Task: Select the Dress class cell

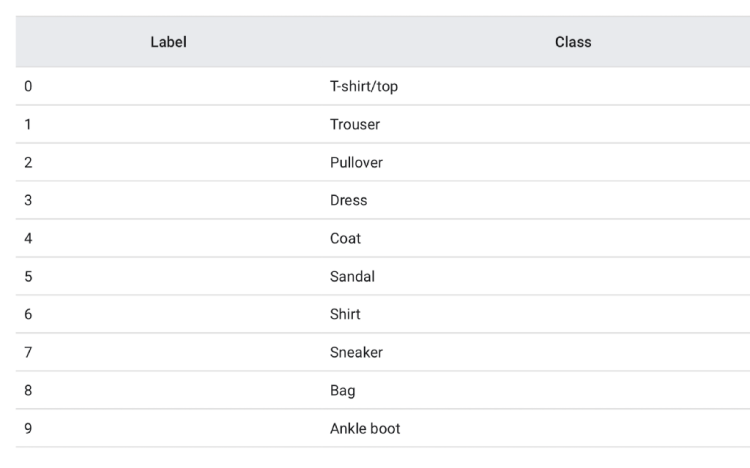Action: 348,200
